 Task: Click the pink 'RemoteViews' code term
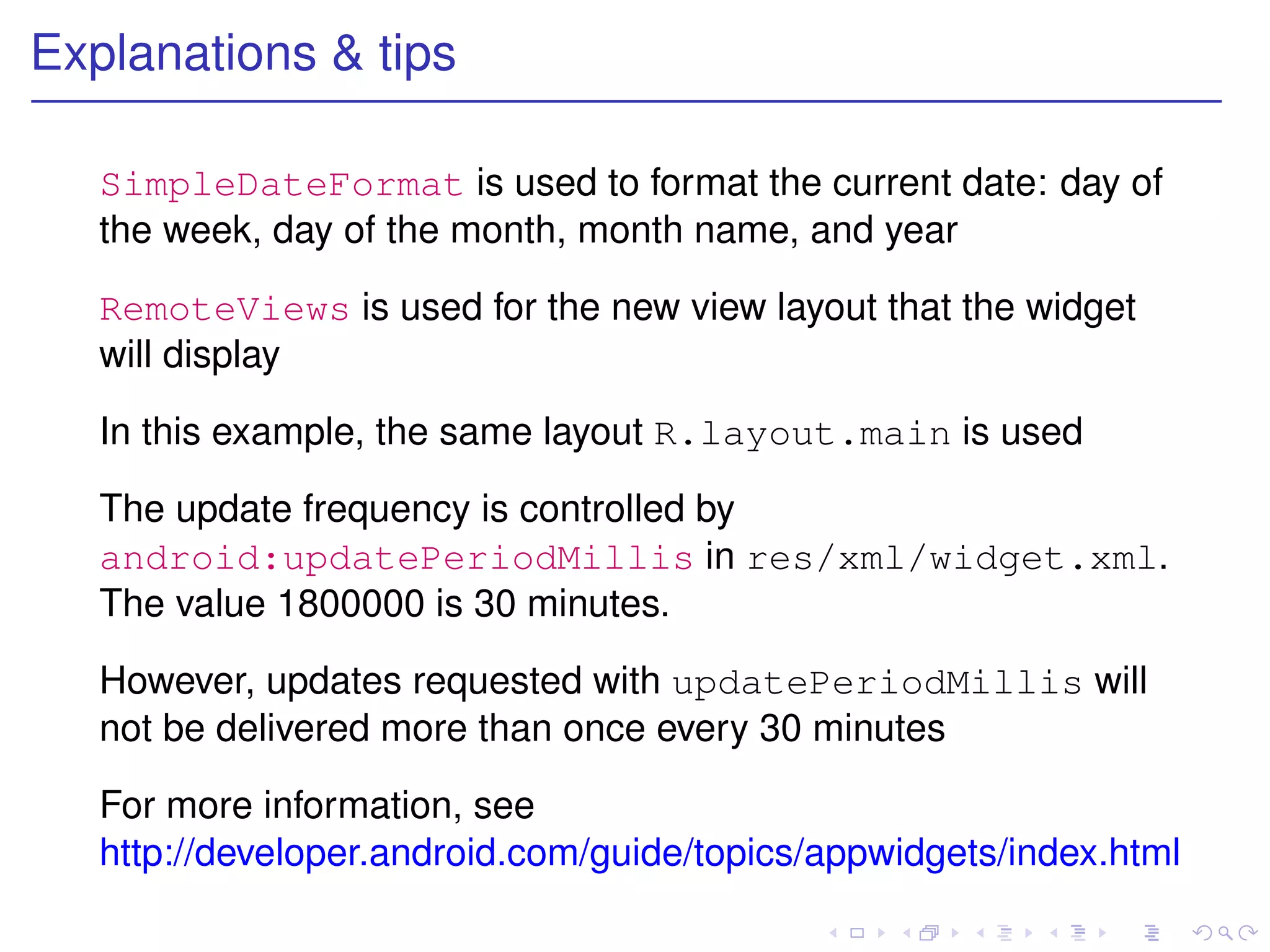[224, 309]
